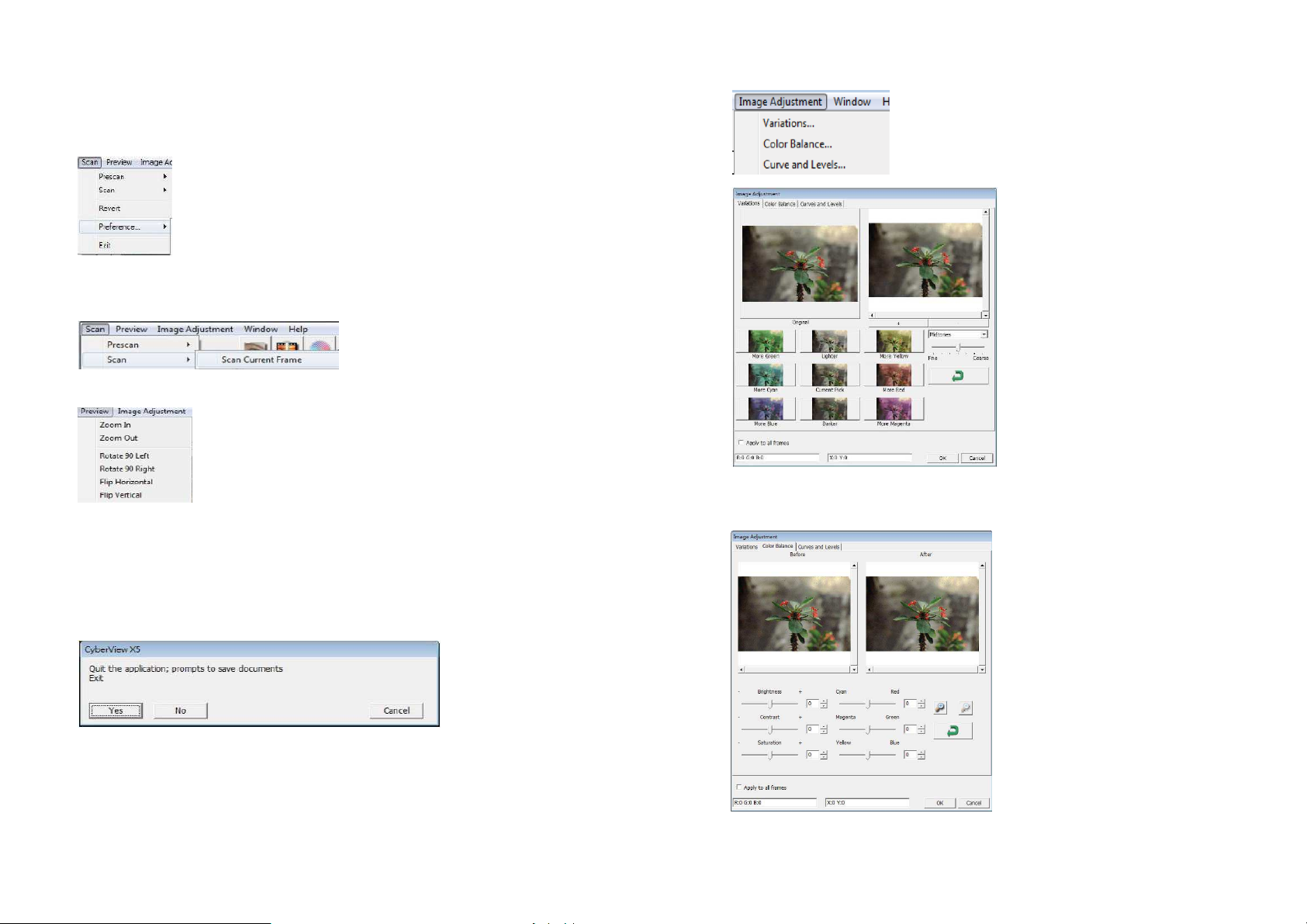Tick Apply to all frames in Variations dialog
The height and width of the screenshot is (924, 1307).
(741, 443)
